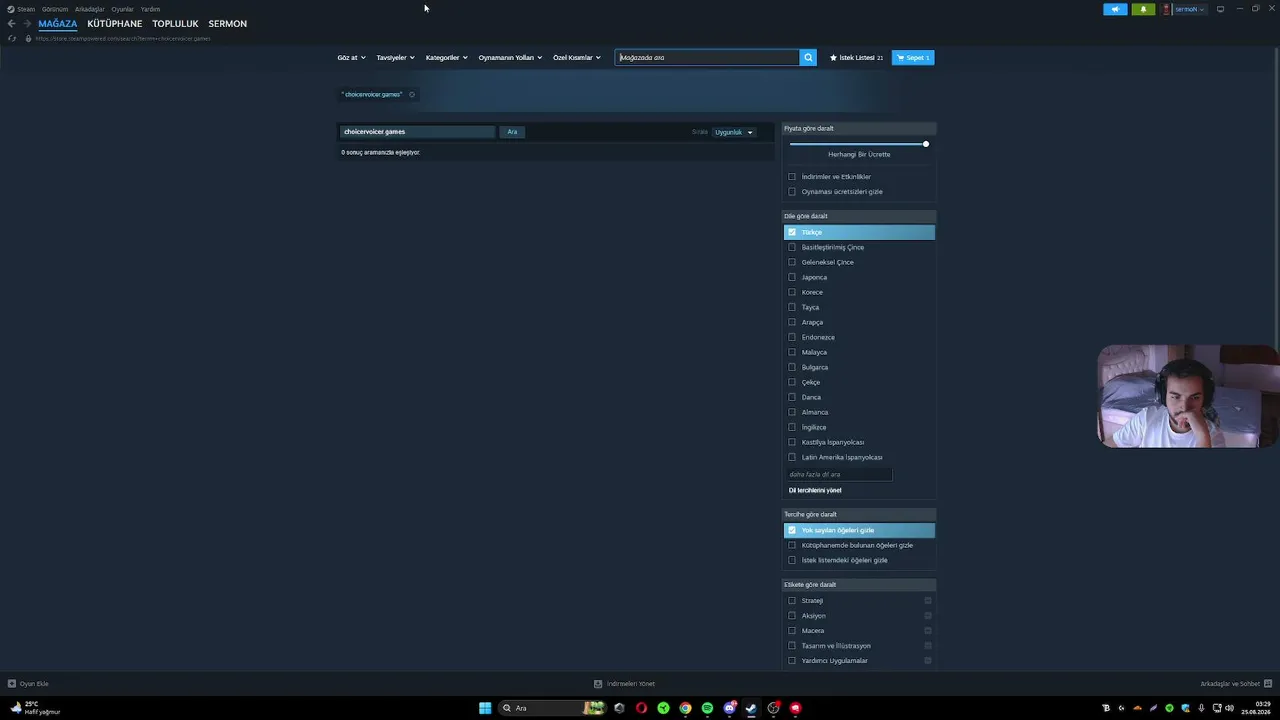Click the sermoN profile avatar
Screen dimensions: 1280x720
coord(1166,9)
